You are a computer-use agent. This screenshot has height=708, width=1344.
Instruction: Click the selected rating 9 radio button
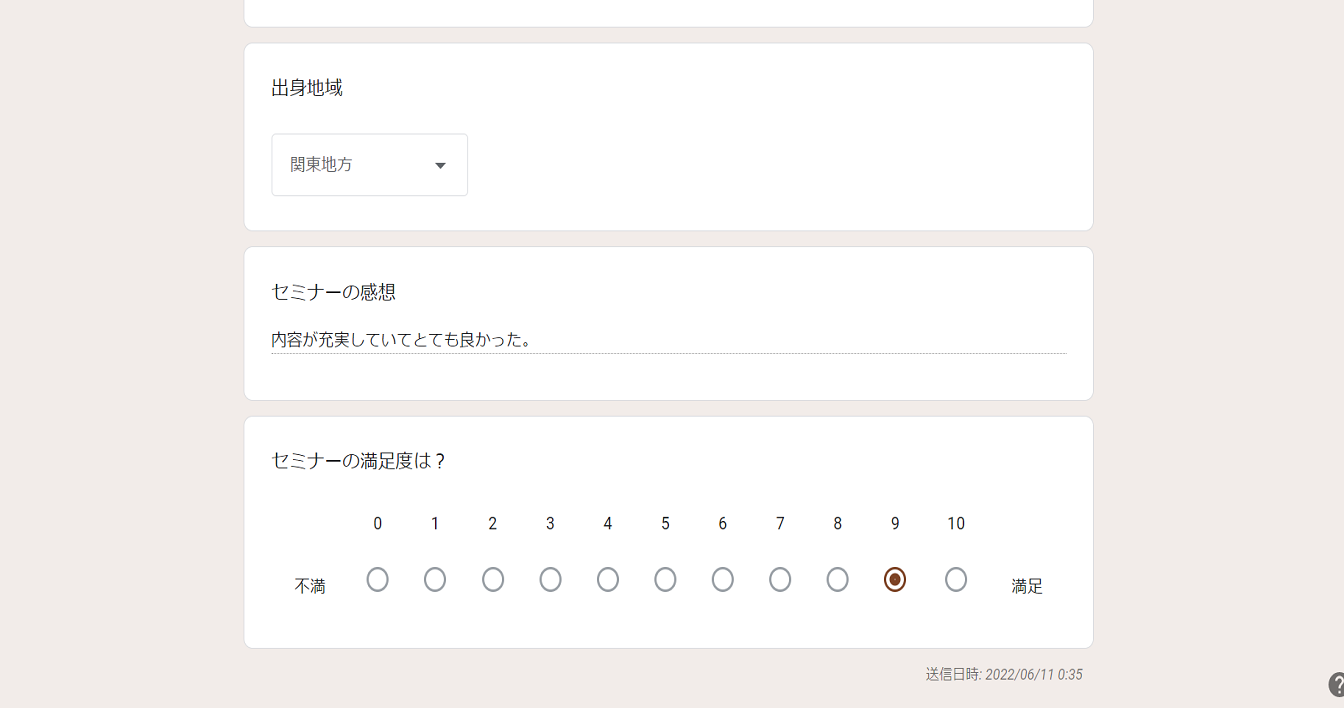coord(895,580)
